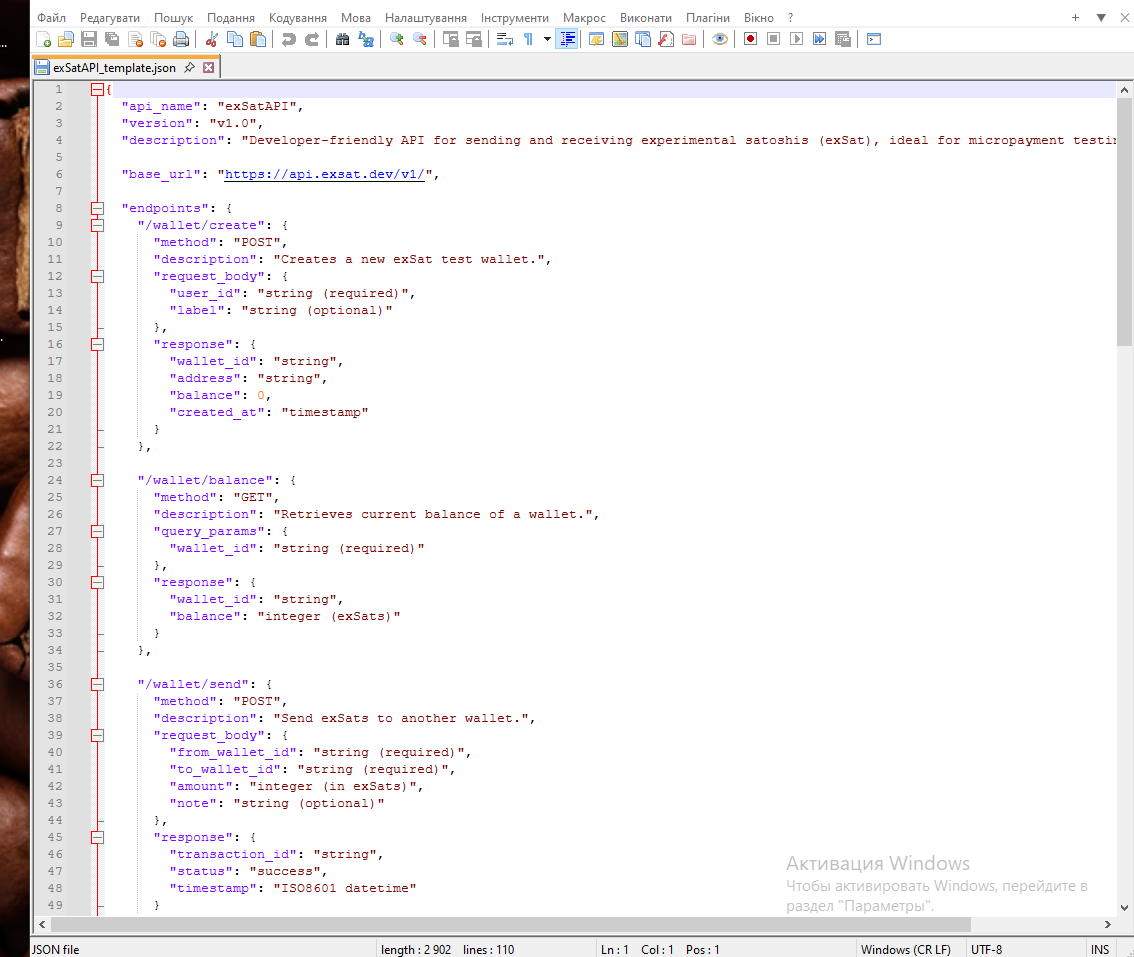This screenshot has height=957, width=1134.
Task: Redo the last undone action
Action: coord(312,39)
